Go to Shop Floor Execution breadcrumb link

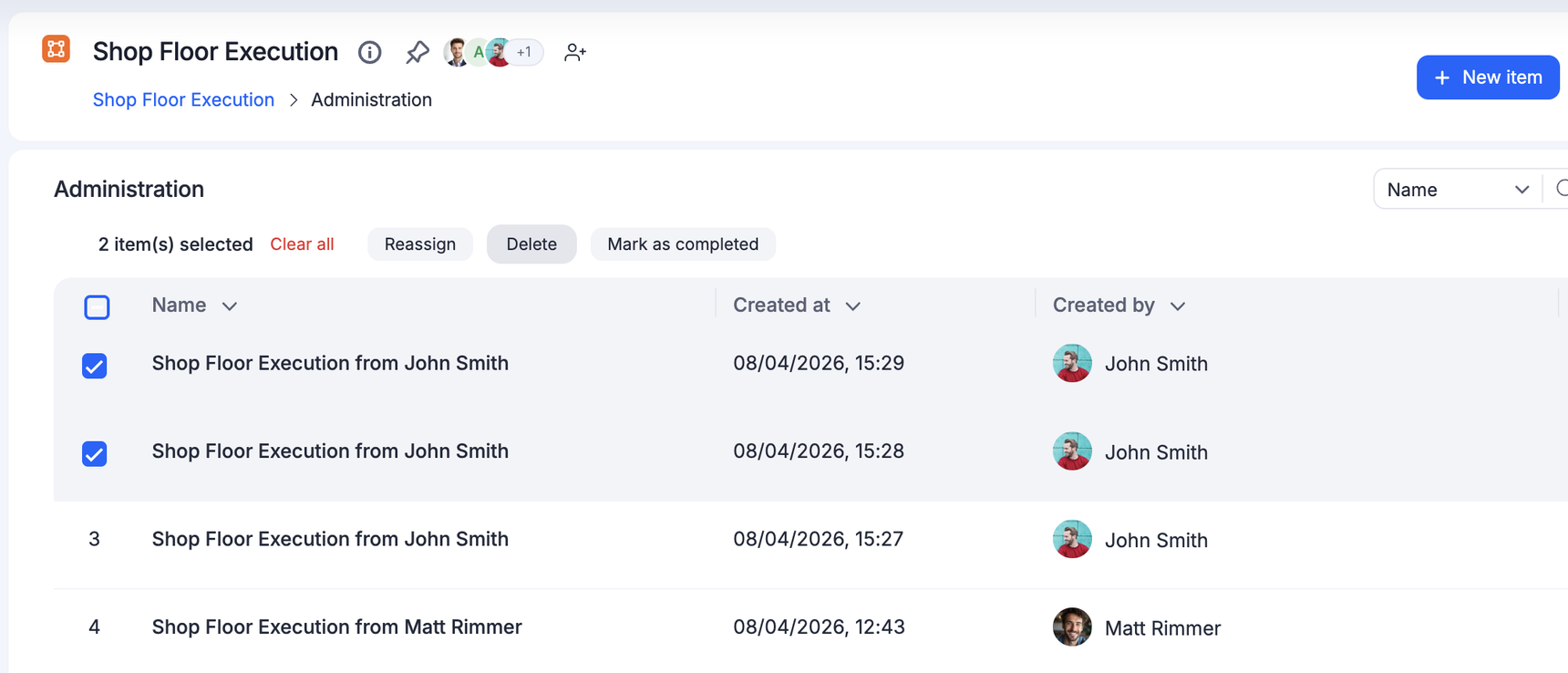point(183,99)
